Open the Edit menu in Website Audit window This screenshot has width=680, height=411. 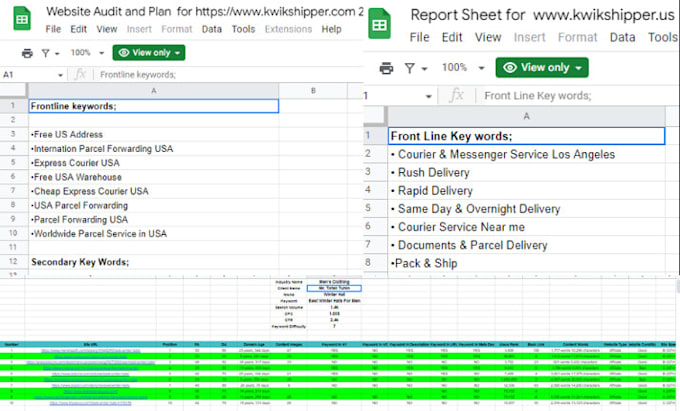78,29
